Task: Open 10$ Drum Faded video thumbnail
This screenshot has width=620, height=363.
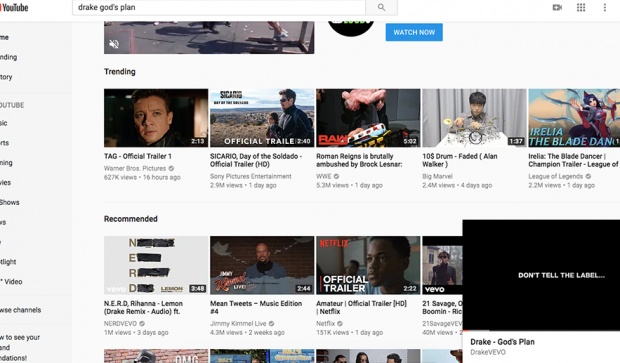Action: 474,118
